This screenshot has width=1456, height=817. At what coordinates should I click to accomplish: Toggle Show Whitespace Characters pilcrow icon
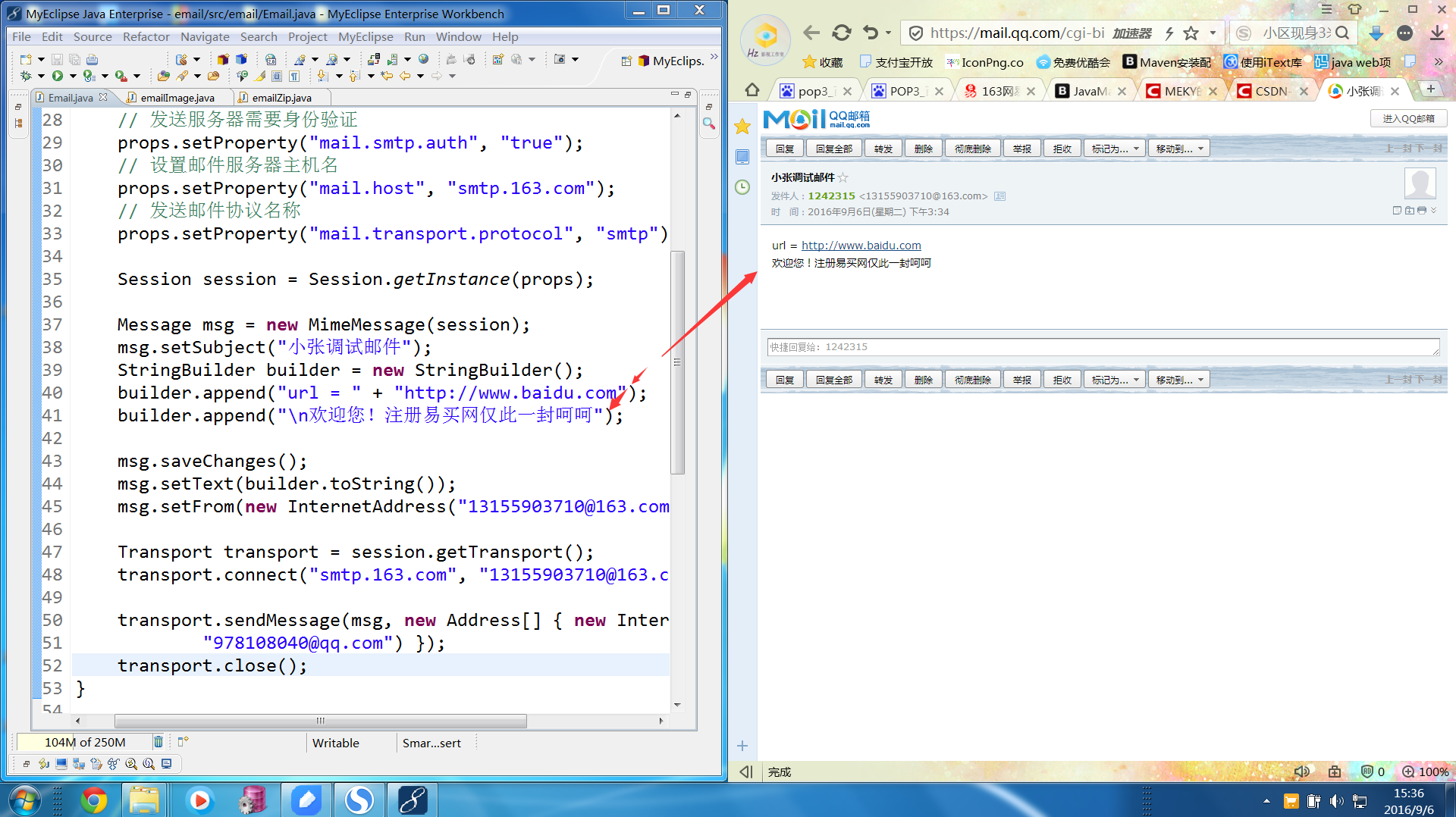pos(294,76)
